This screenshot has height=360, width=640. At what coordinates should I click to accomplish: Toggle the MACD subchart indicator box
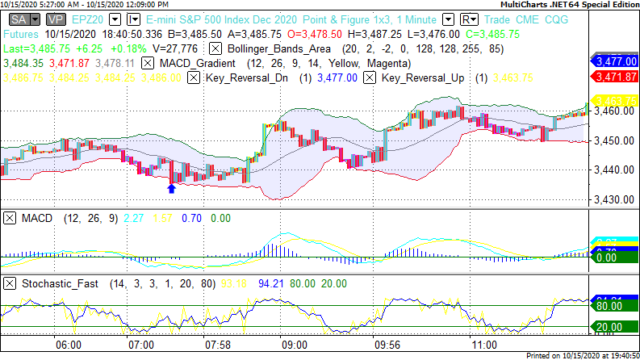[x=9, y=218]
